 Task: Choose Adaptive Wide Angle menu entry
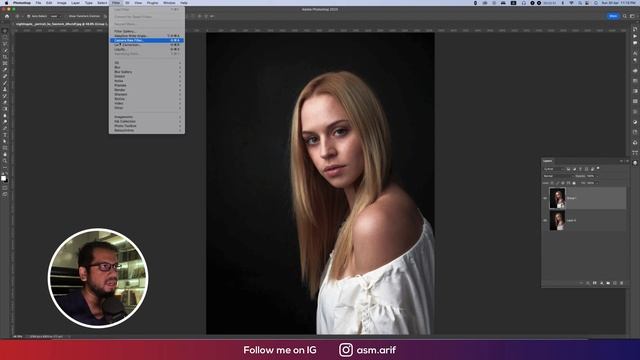147,36
